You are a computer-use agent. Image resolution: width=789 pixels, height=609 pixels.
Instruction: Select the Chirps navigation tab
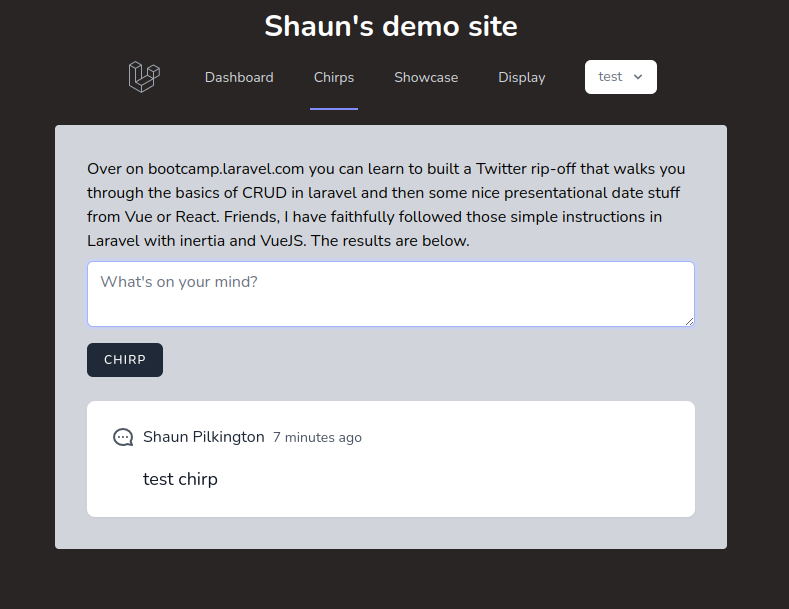334,78
